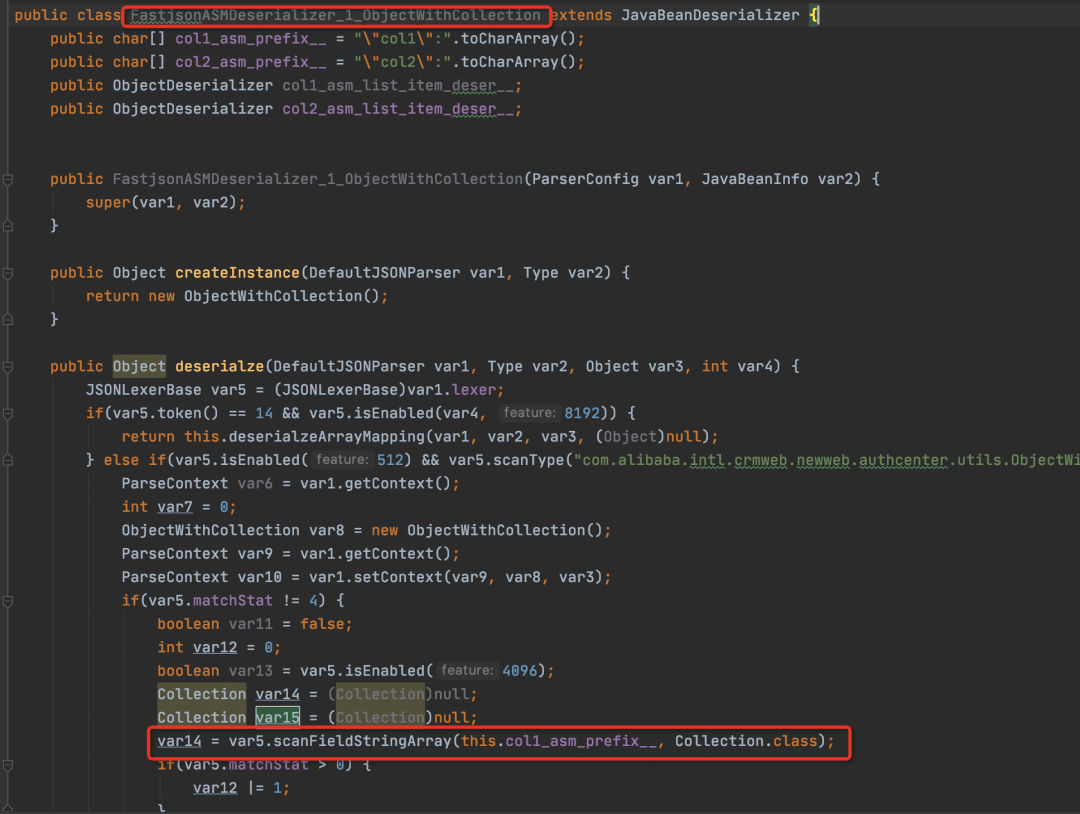Click the "\"col2\":" string literal
This screenshot has width=1080, height=814.
[402, 62]
